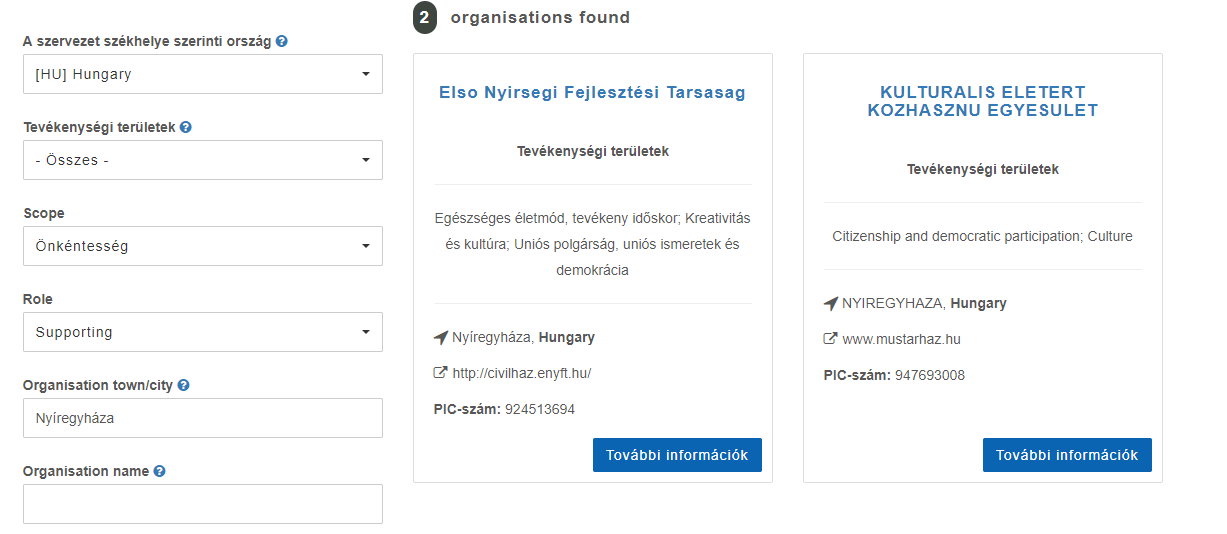Click help icon beside Organisation name
The height and width of the screenshot is (534, 1227).
[x=160, y=471]
